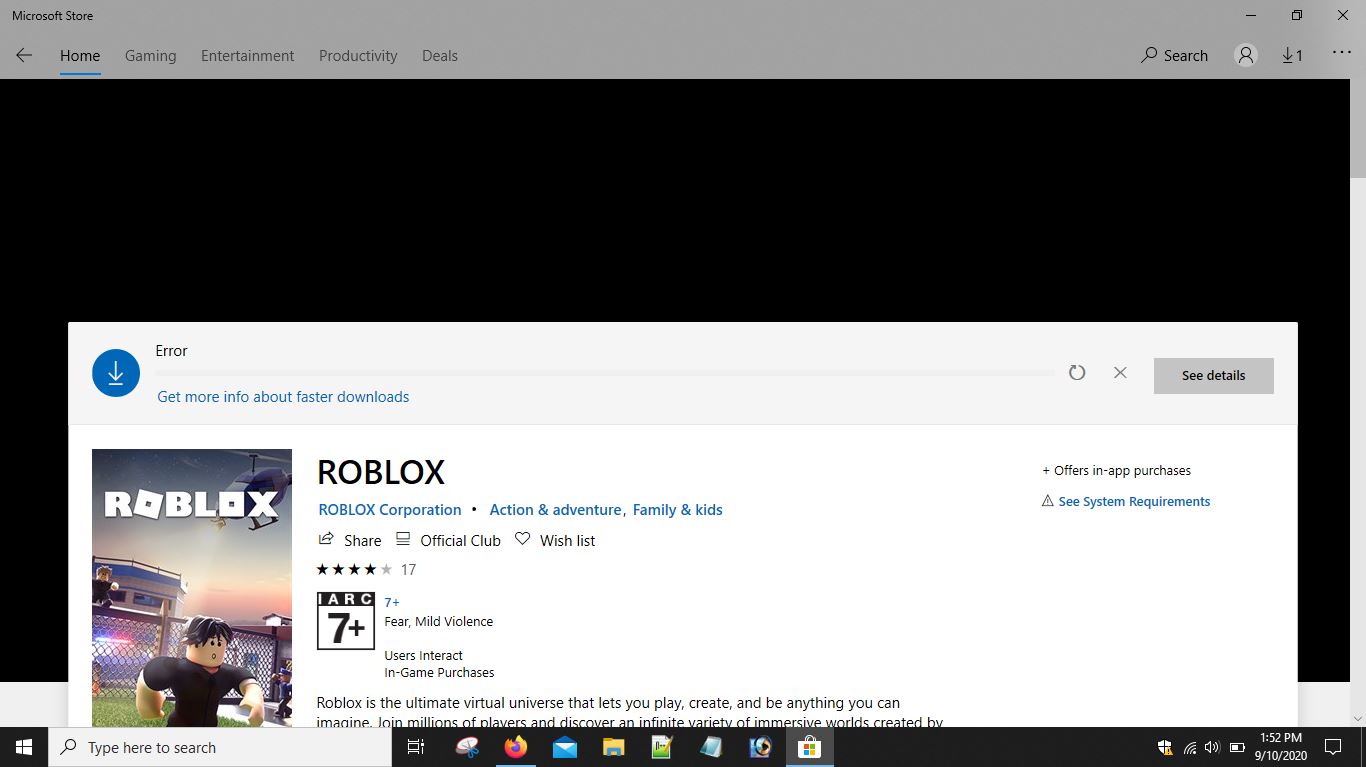Click the vertical scrollbar

coord(1357,130)
